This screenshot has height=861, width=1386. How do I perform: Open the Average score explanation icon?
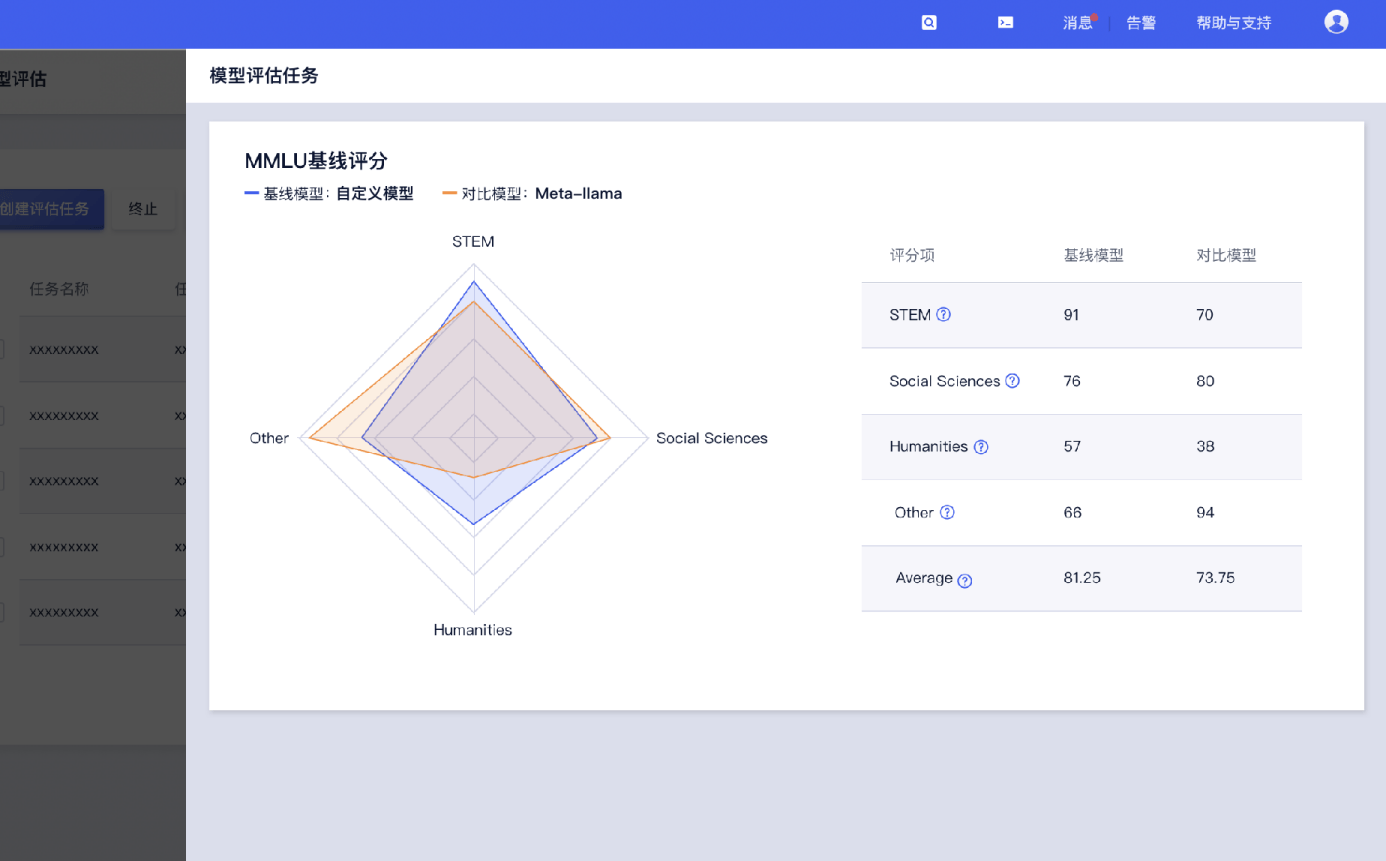[963, 580]
